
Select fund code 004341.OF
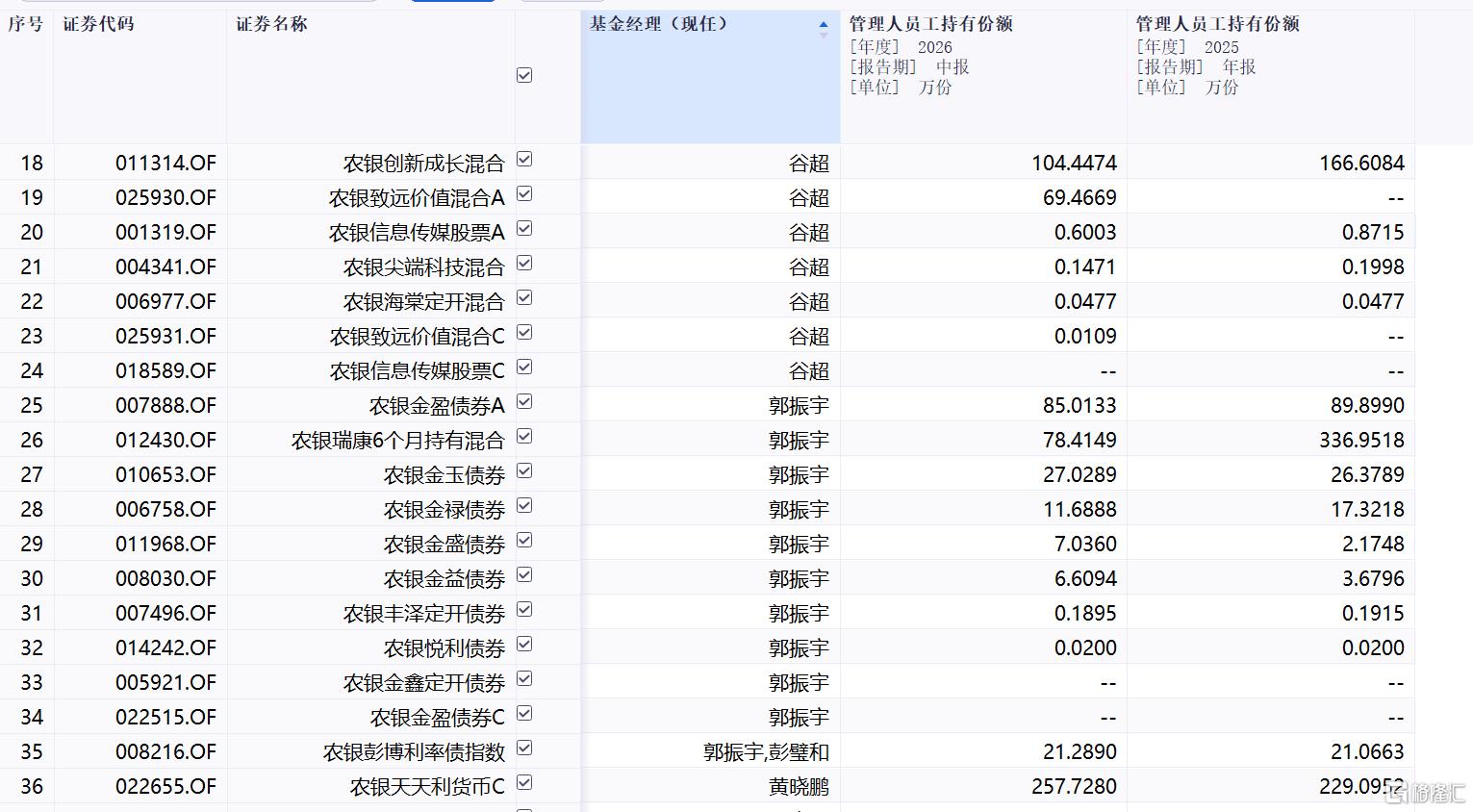(x=165, y=267)
